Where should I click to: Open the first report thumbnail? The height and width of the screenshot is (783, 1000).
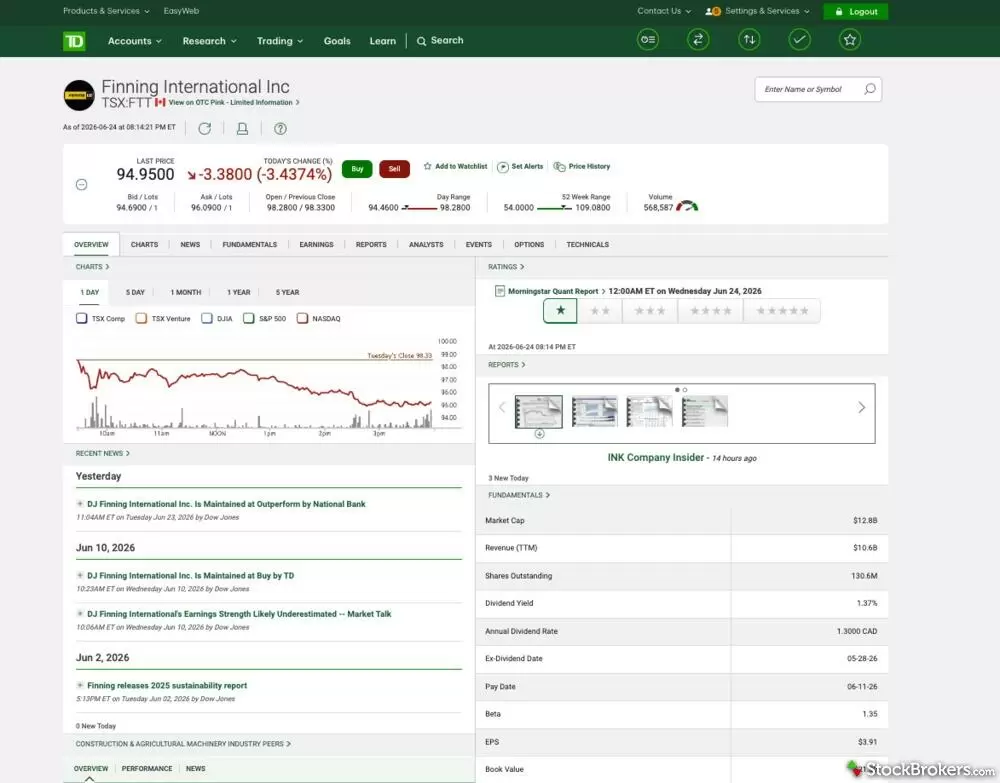539,411
